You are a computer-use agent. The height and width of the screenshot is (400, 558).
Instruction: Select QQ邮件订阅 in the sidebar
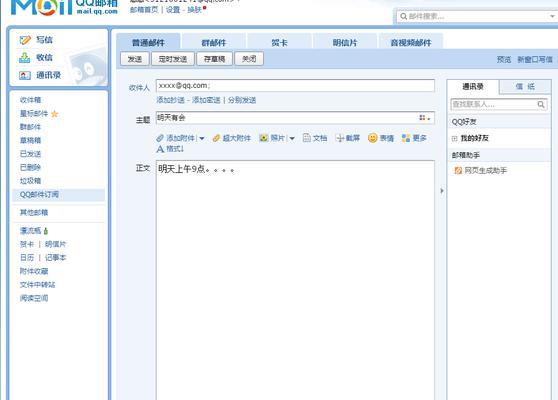pyautogui.click(x=58, y=195)
